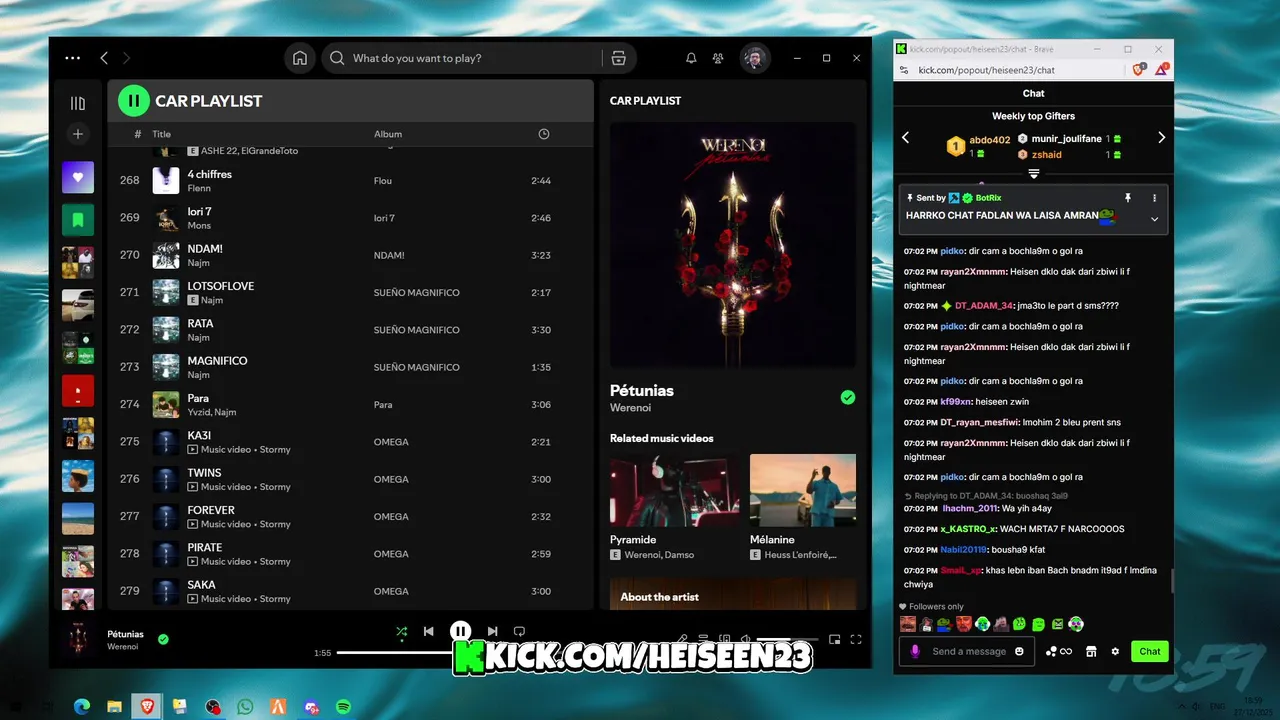Toggle saved checkmark in bottom player bar
Image resolution: width=1280 pixels, height=720 pixels.
163,639
